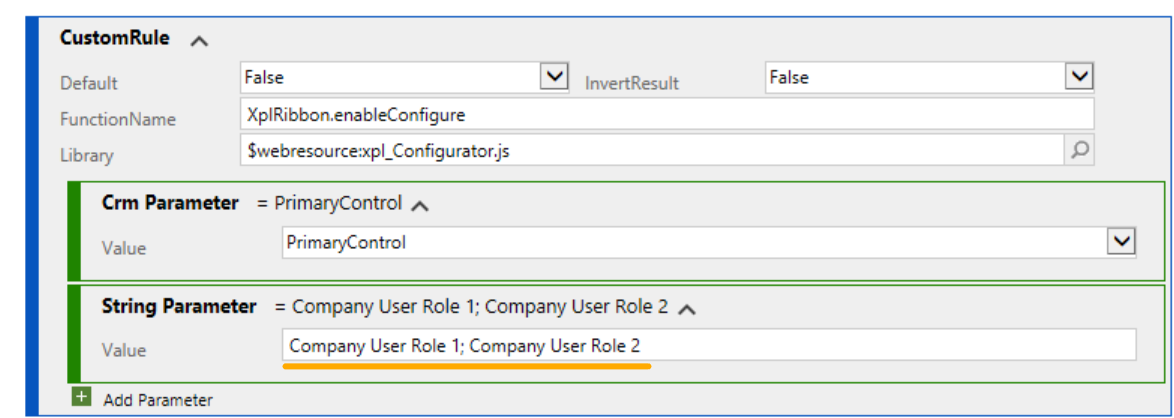
Task: Click the FunctionName input field
Action: point(667,115)
